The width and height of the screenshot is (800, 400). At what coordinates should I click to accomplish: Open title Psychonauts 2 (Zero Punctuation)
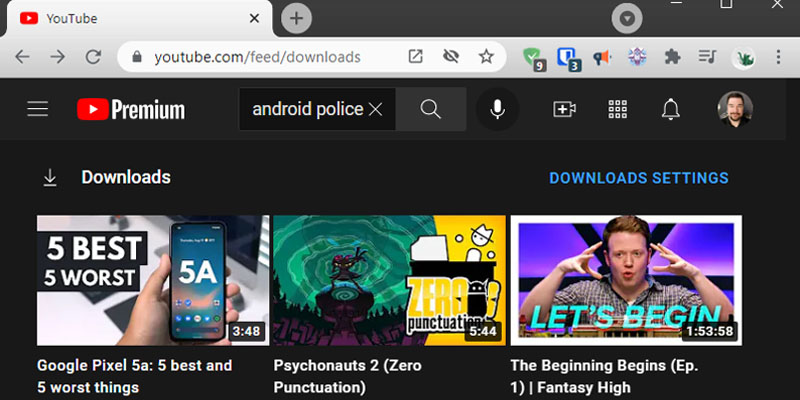(347, 376)
